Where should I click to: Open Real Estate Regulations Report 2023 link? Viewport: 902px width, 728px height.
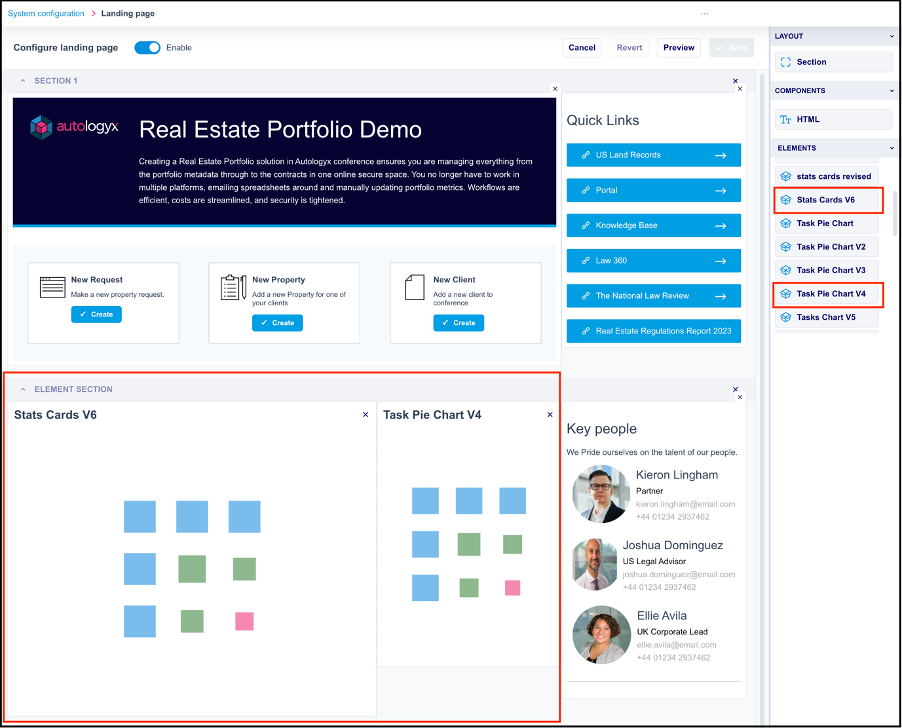653,331
